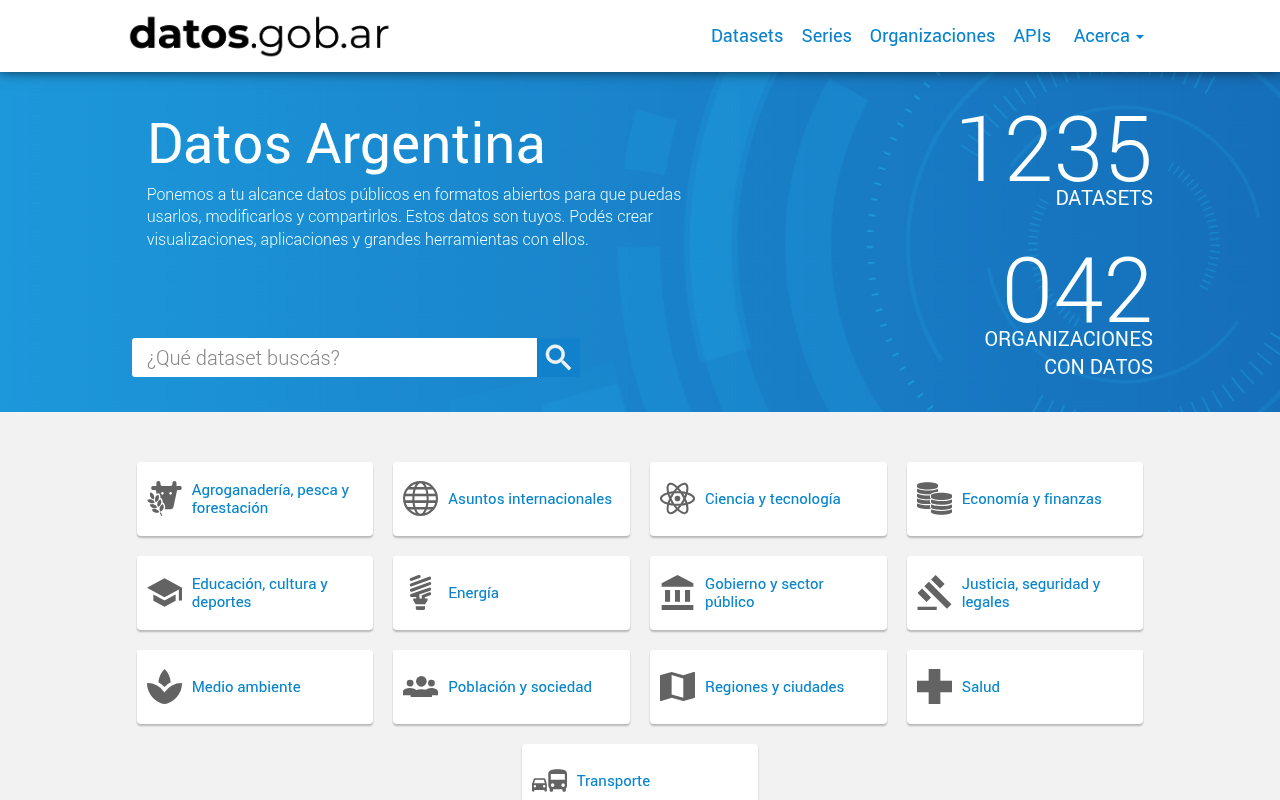Click the coin stack Economía icon

934,498
